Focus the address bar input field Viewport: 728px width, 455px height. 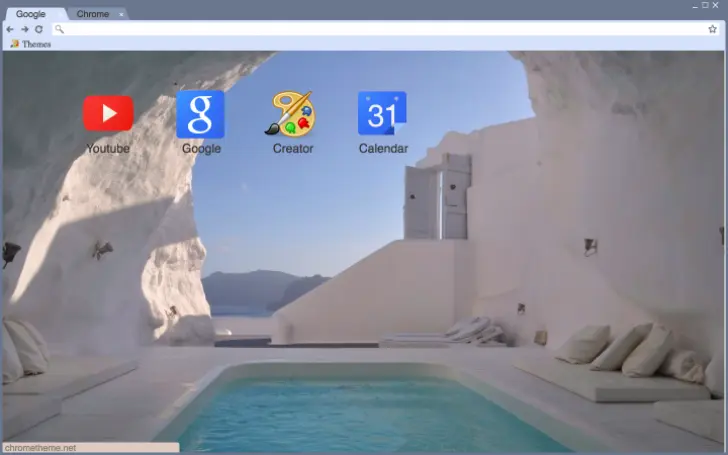click(x=380, y=29)
